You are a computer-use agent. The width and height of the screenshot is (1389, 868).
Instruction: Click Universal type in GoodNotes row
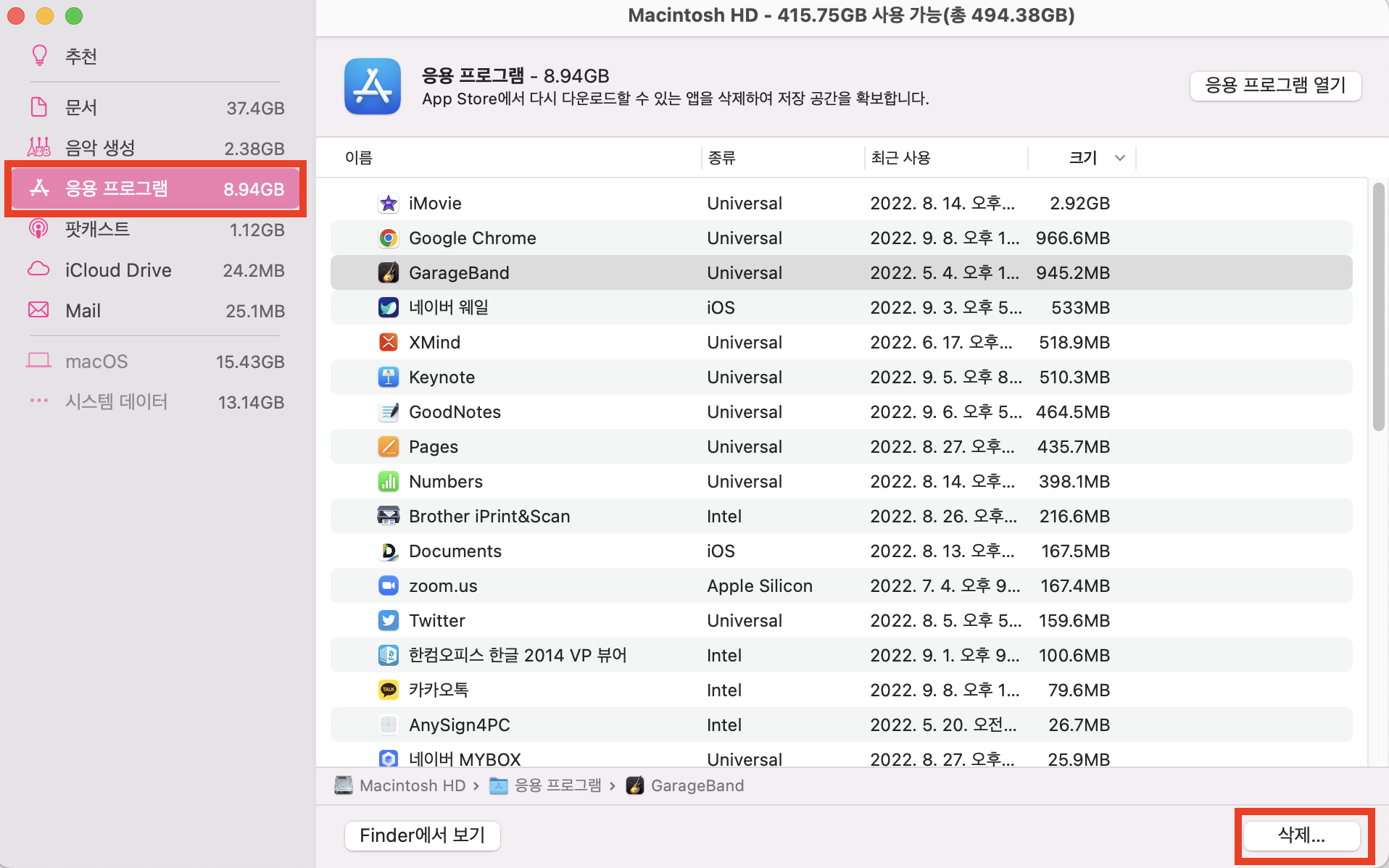click(x=745, y=412)
